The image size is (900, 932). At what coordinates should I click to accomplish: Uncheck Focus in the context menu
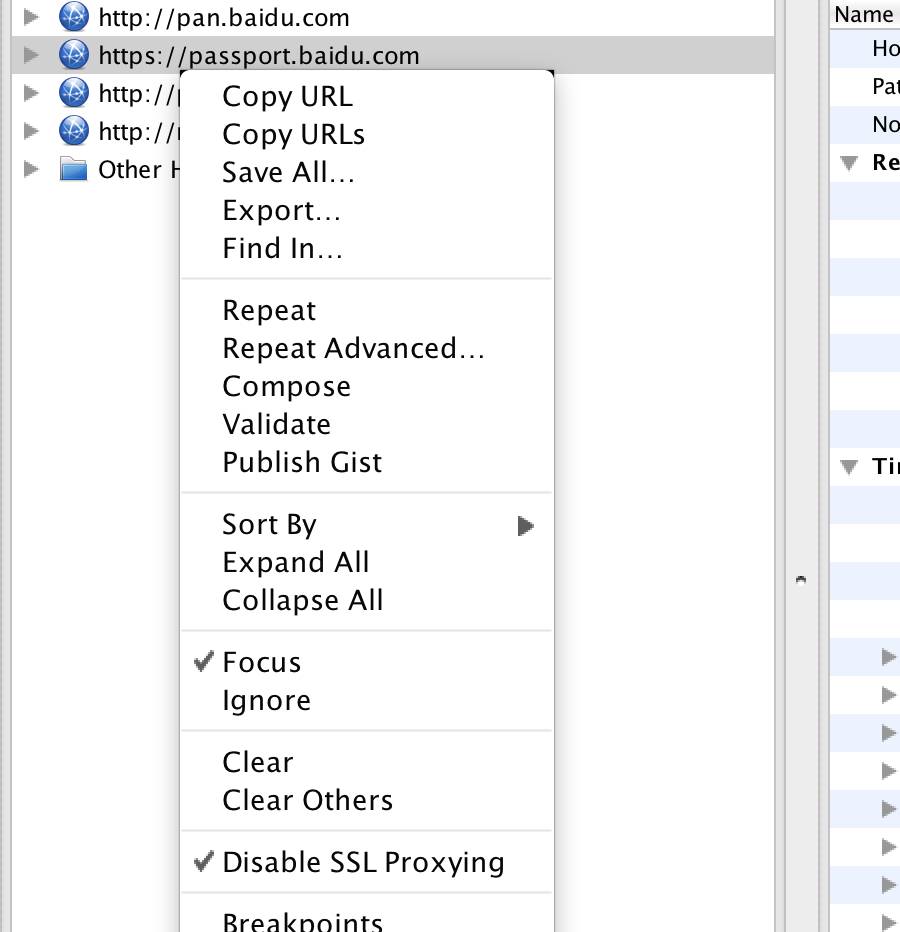[x=262, y=661]
